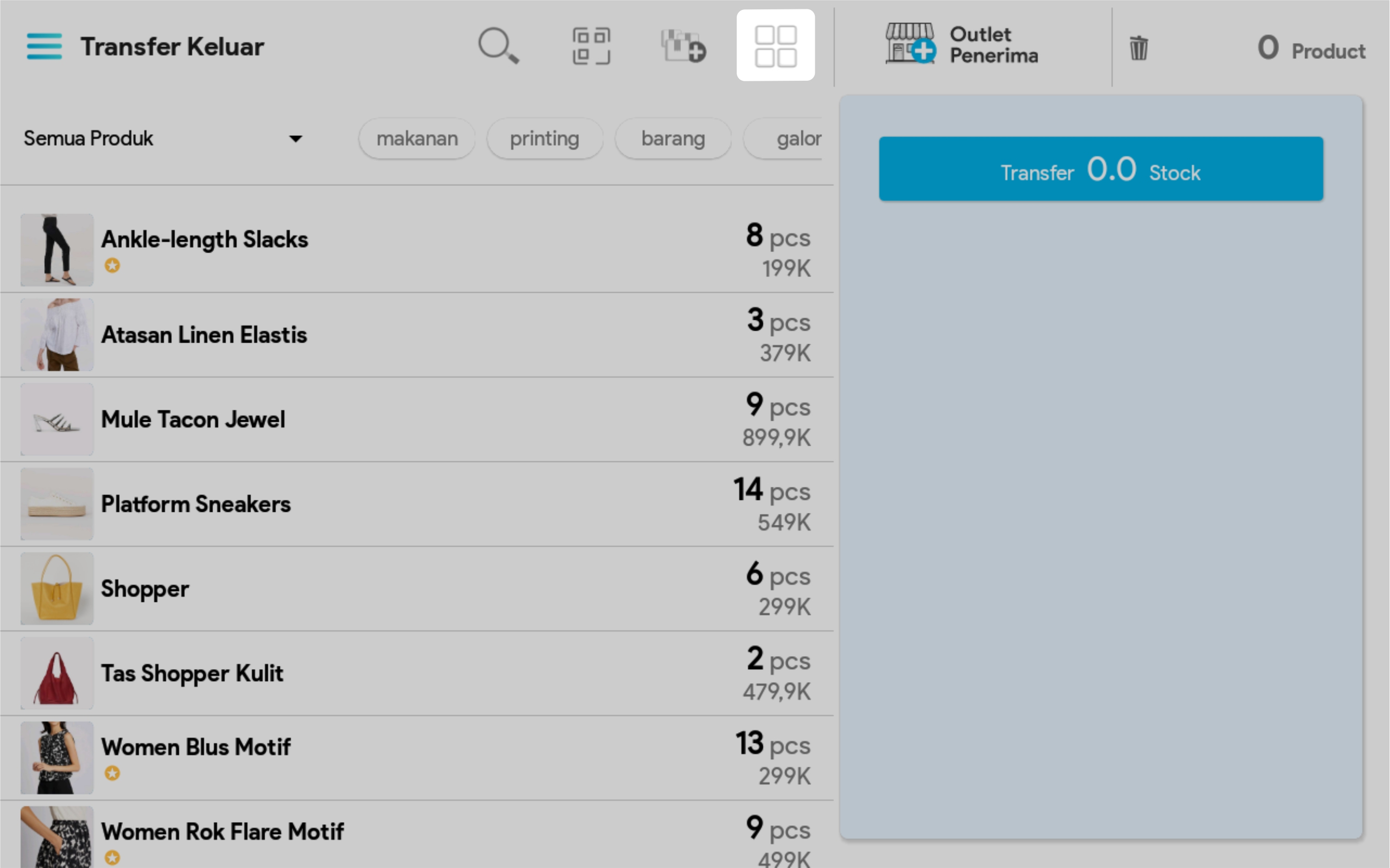The image size is (1390, 868).
Task: Click the add-products icon with plus
Action: tap(683, 46)
